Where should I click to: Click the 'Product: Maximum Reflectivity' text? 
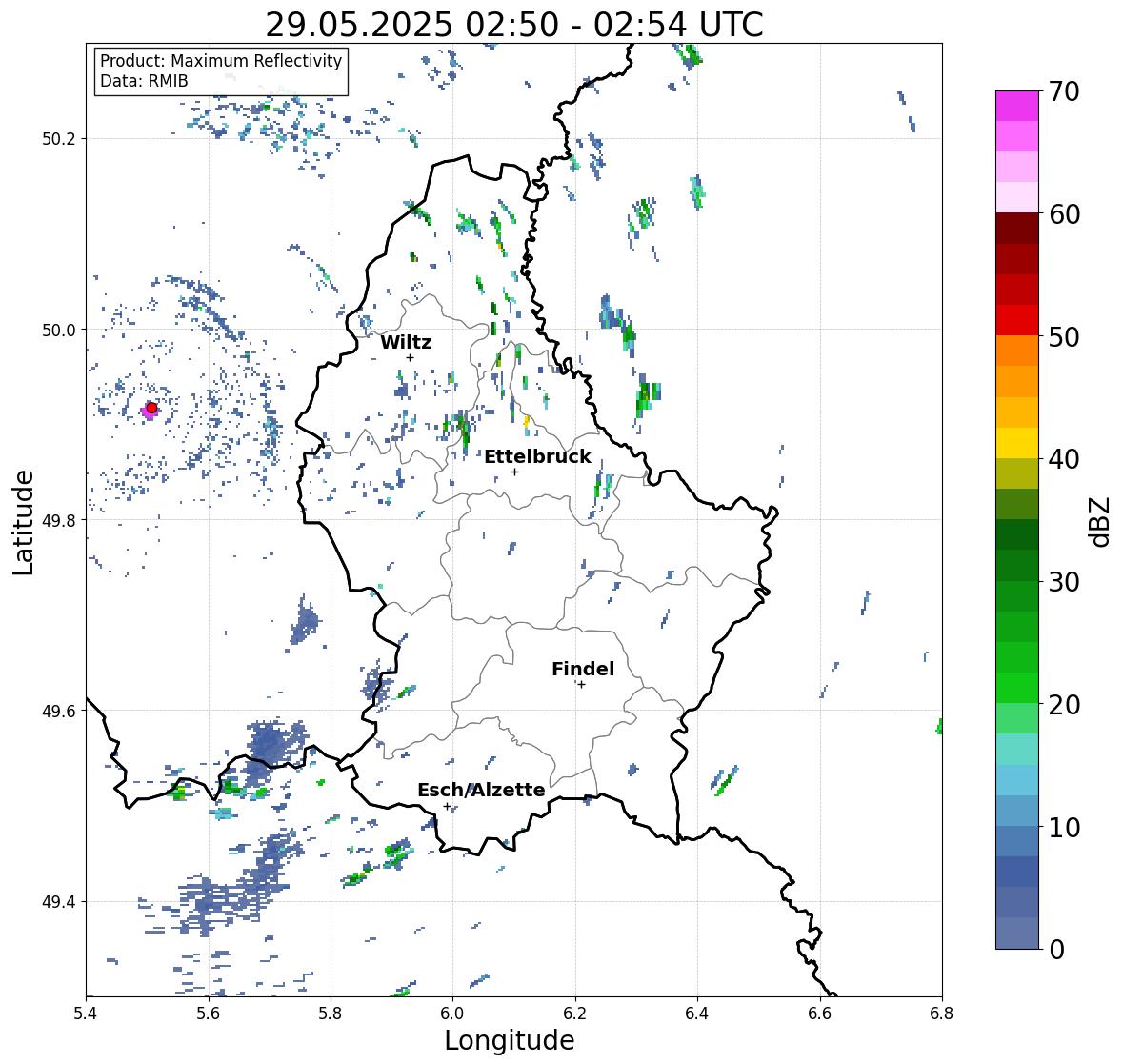(x=221, y=61)
